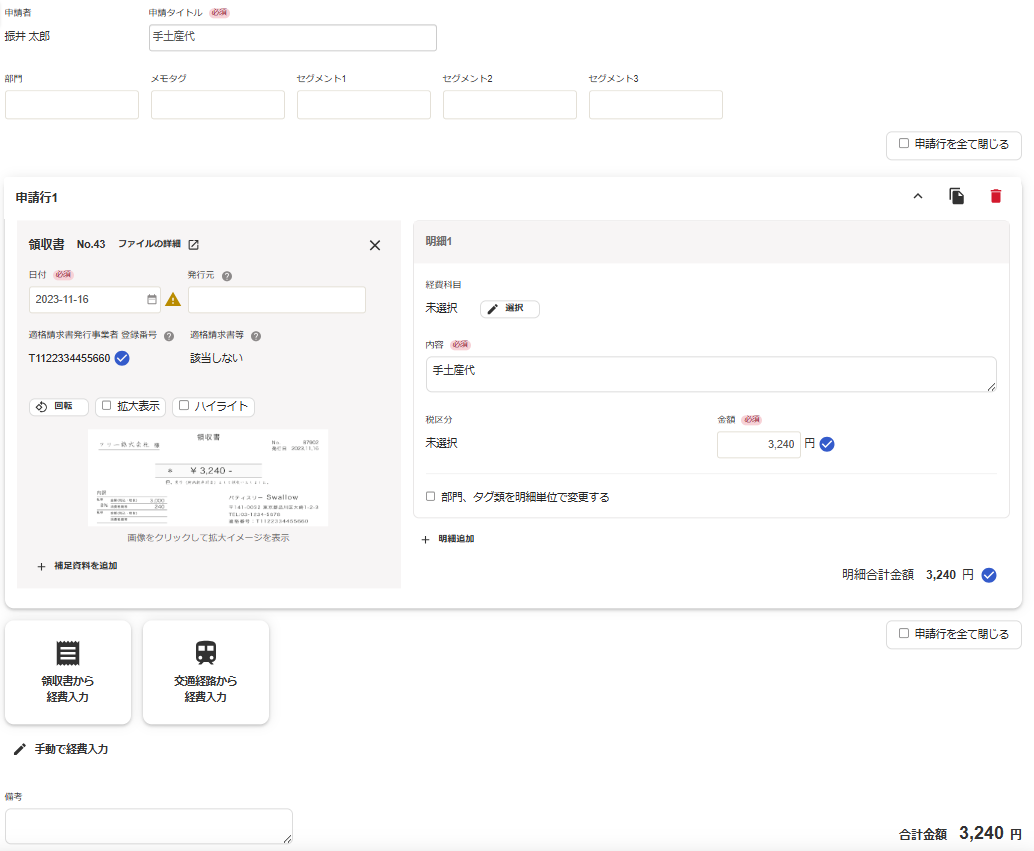Open the メモタグ field
This screenshot has height=851, width=1034.
[x=218, y=105]
